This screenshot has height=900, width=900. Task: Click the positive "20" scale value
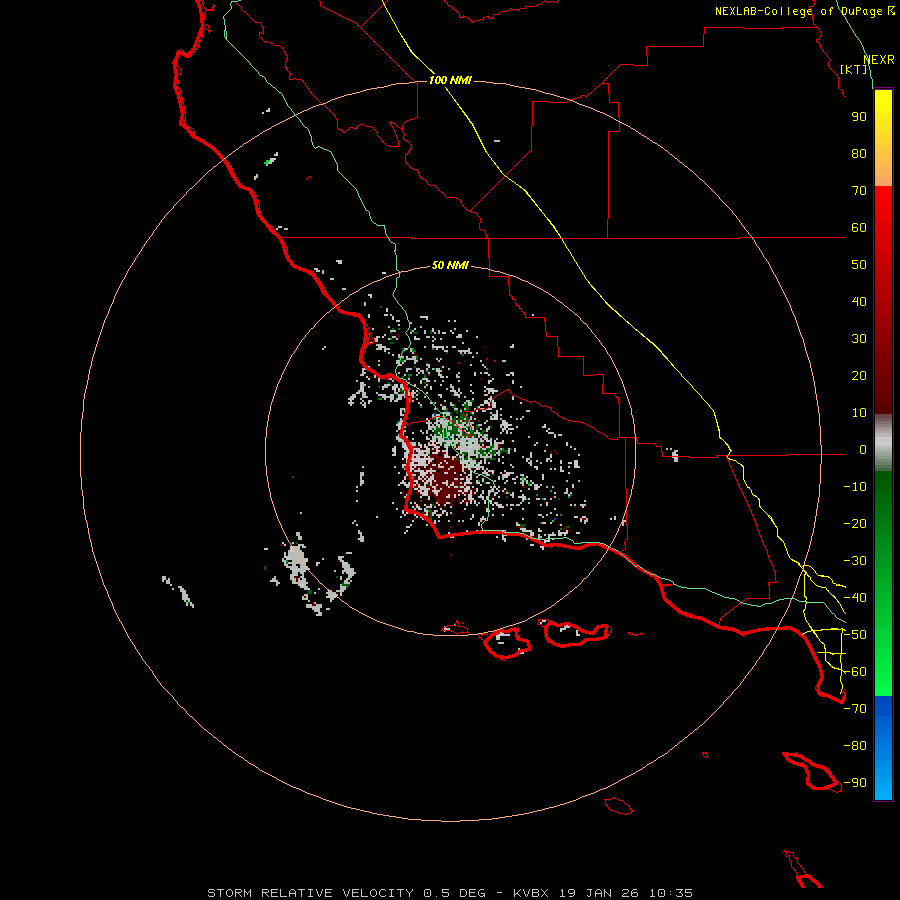pos(859,376)
